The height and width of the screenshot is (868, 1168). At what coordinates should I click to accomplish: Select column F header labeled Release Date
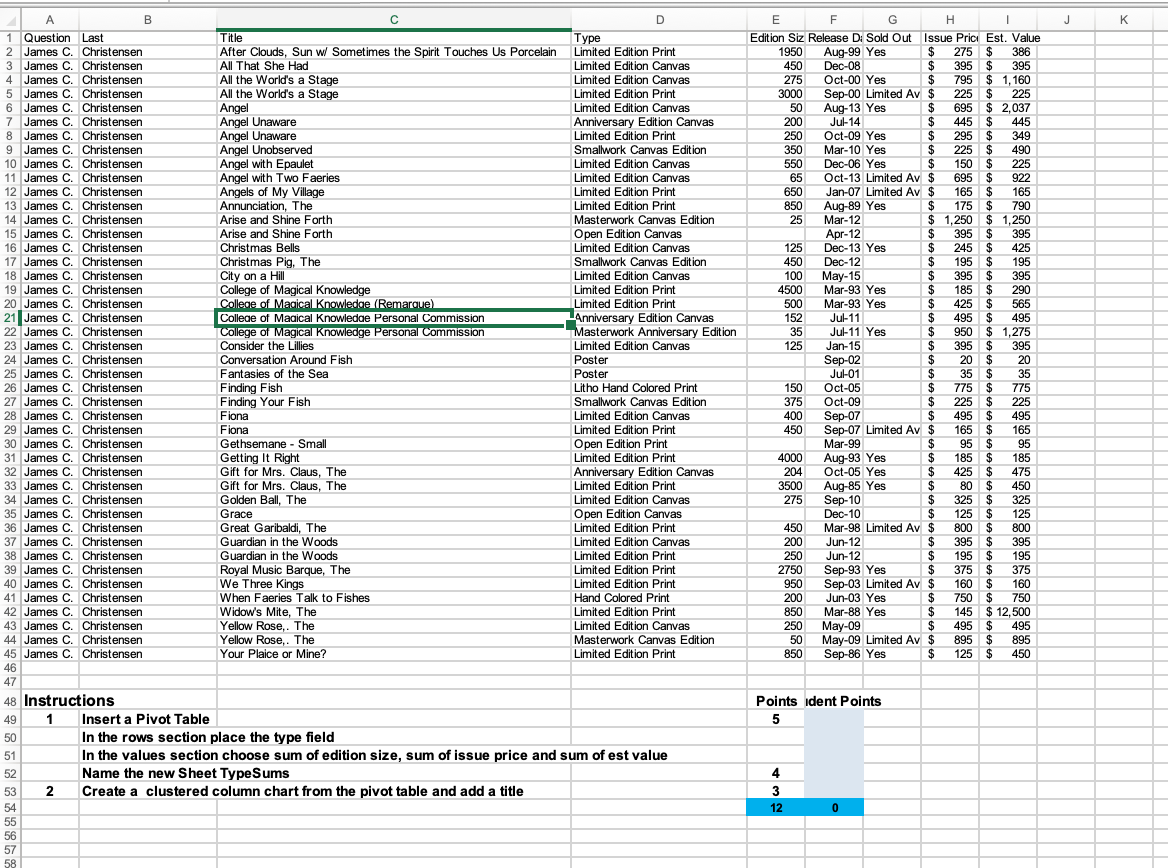pyautogui.click(x=834, y=19)
